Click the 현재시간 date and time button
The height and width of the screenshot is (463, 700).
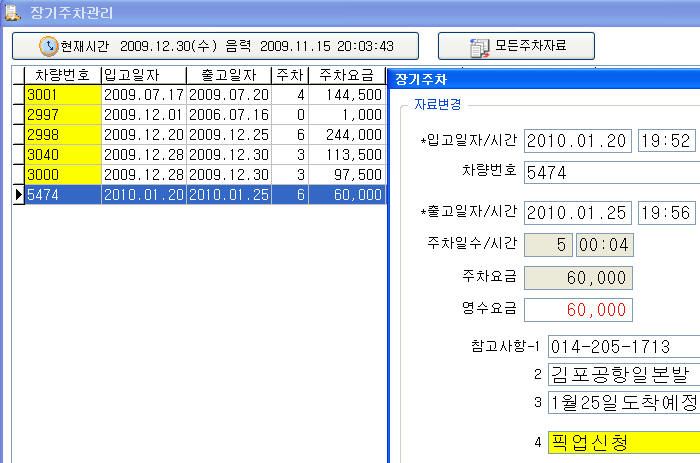(x=215, y=46)
